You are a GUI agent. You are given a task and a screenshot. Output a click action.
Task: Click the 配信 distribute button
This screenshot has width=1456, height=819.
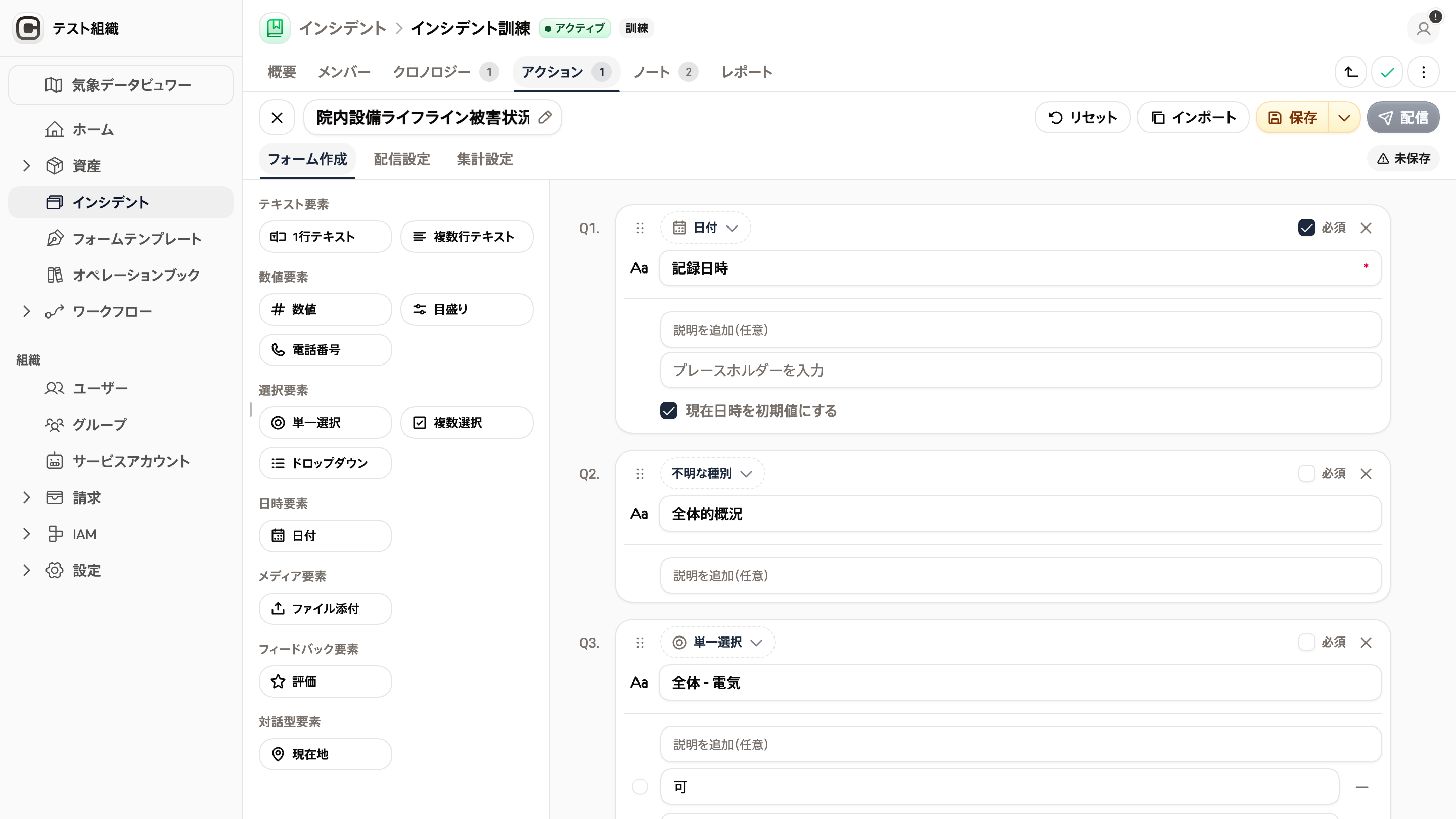(x=1403, y=118)
